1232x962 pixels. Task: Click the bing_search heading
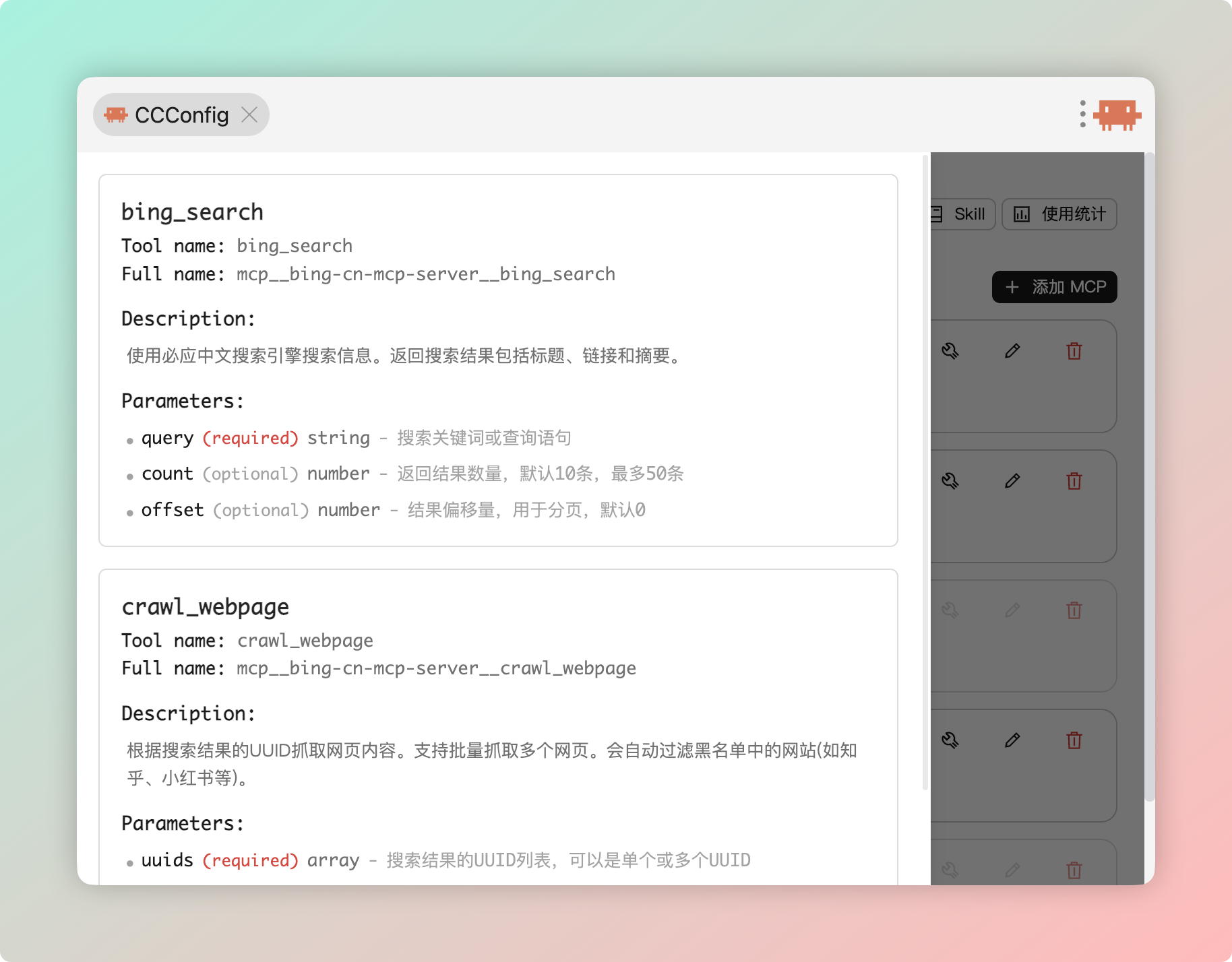pos(192,212)
